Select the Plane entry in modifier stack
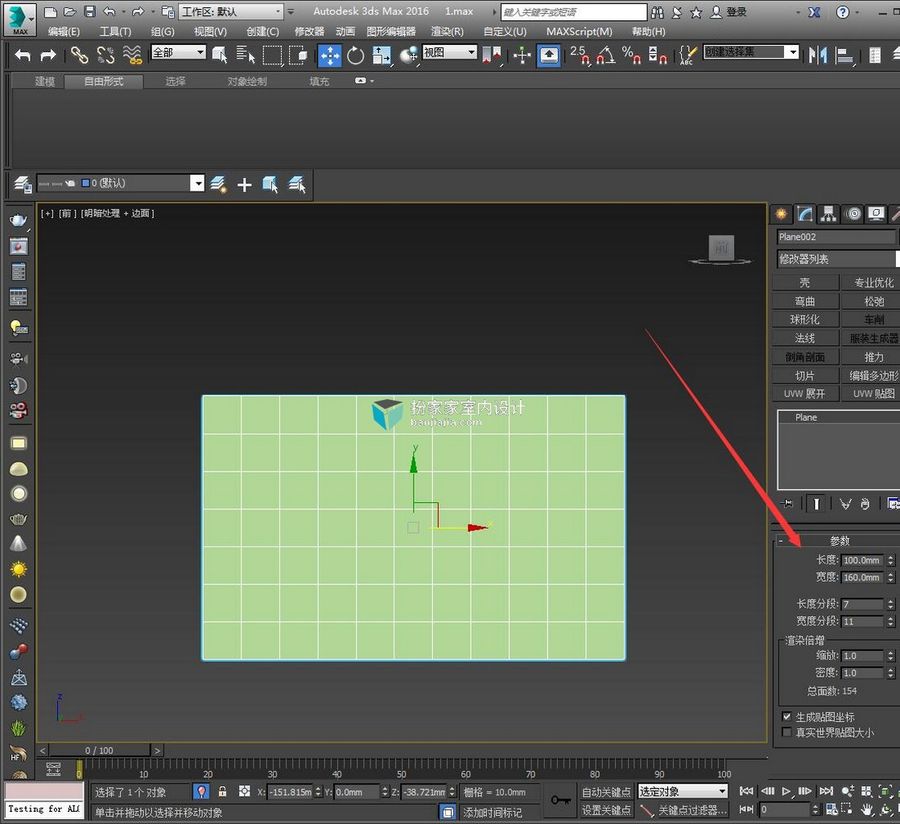 806,417
